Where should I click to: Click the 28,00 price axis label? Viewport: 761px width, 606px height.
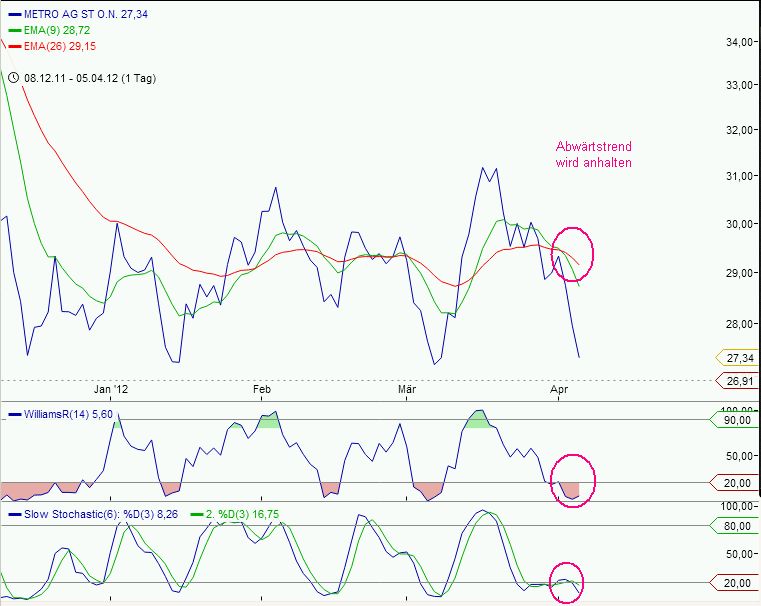coord(739,324)
